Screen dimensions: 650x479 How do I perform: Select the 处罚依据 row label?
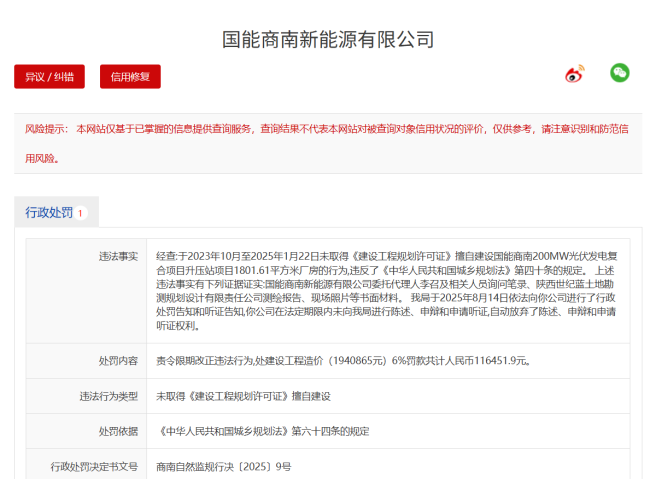(x=118, y=431)
